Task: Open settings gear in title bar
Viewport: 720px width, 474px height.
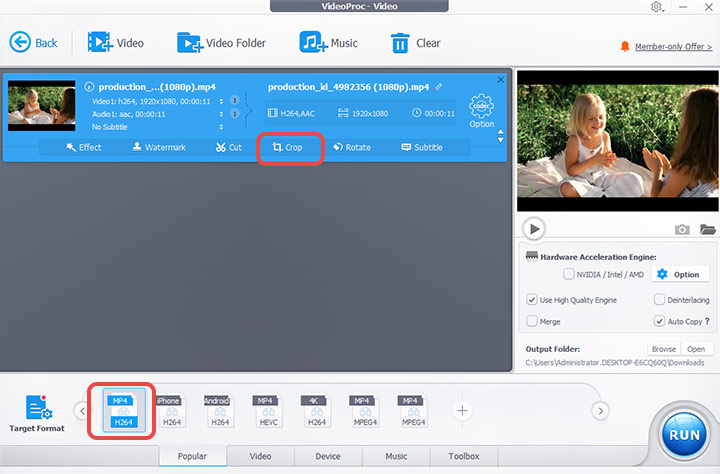Action: point(657,7)
